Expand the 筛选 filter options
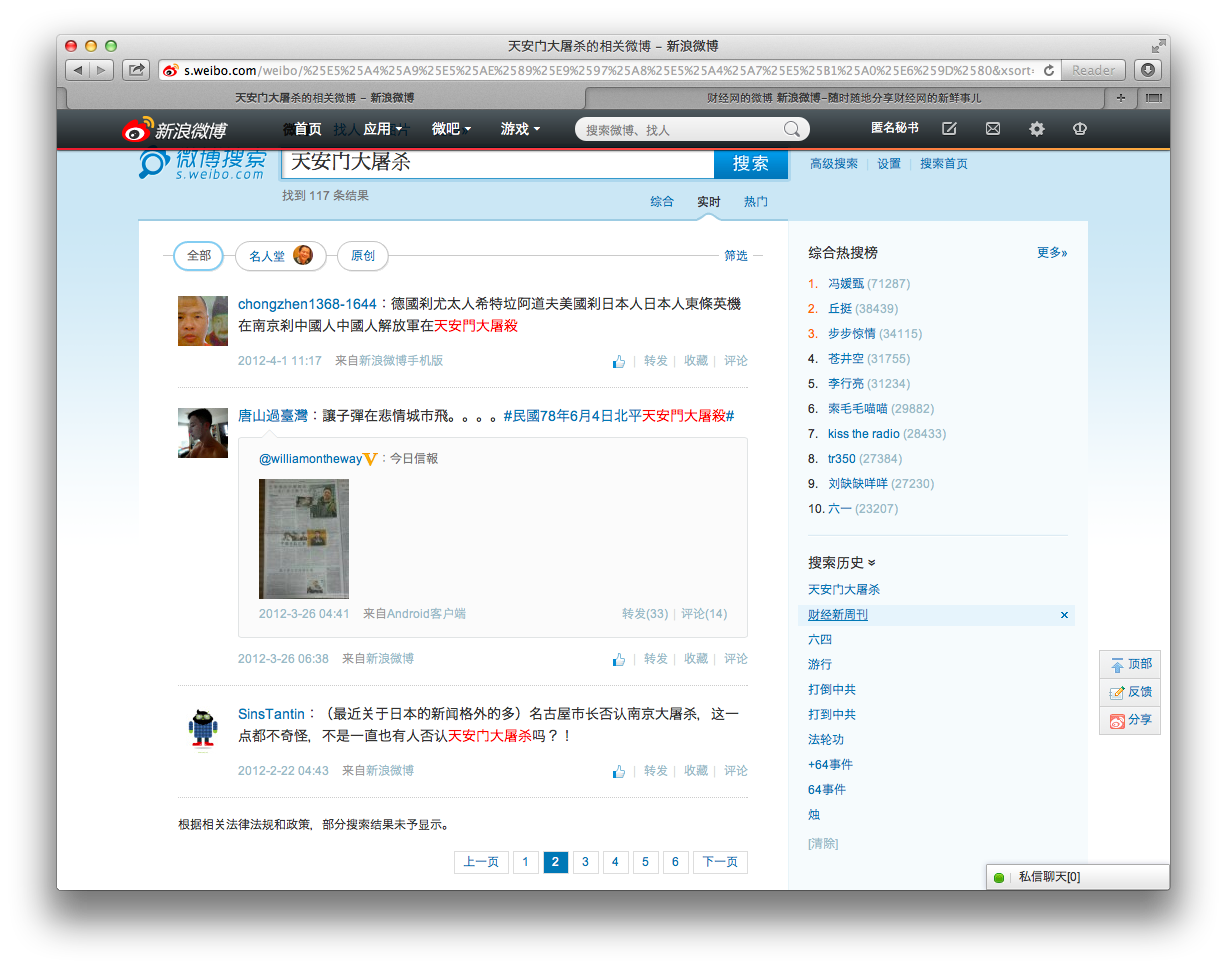The height and width of the screenshot is (969, 1227). (x=736, y=256)
